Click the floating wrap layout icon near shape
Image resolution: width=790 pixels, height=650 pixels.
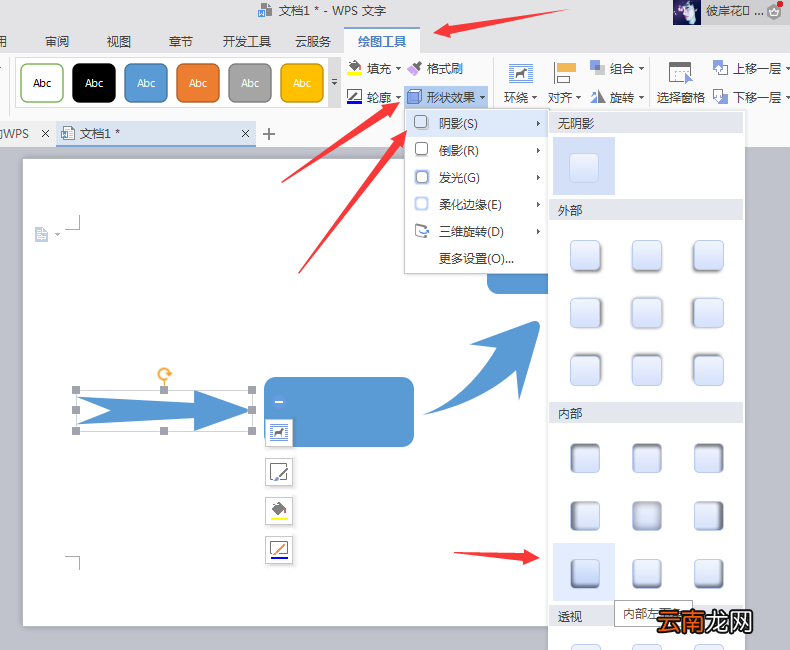tap(279, 432)
